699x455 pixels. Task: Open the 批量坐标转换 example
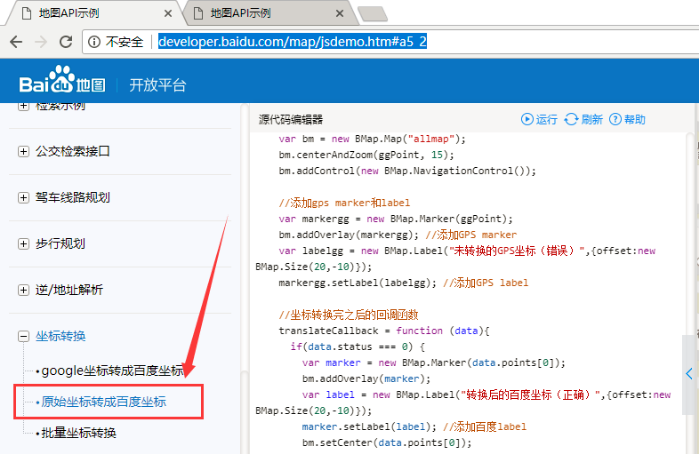79,433
